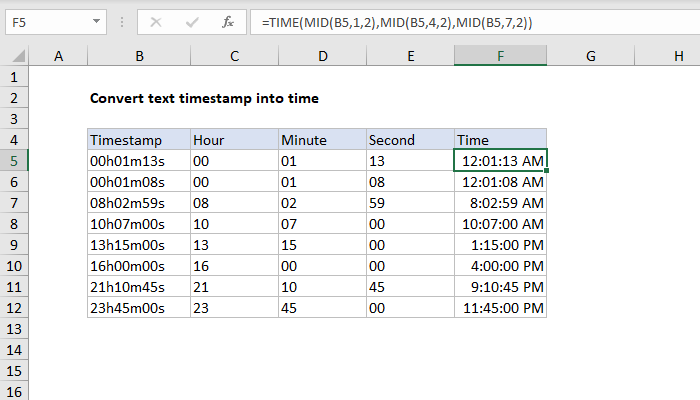Viewport: 700px width, 400px height.
Task: Select row 14 header
Action: point(14,350)
